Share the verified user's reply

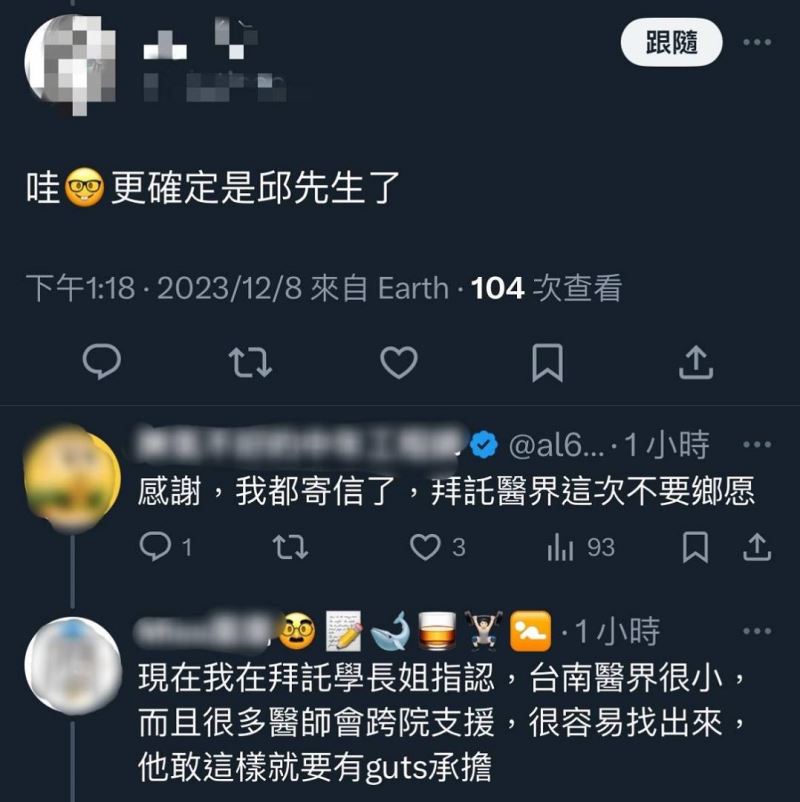757,547
